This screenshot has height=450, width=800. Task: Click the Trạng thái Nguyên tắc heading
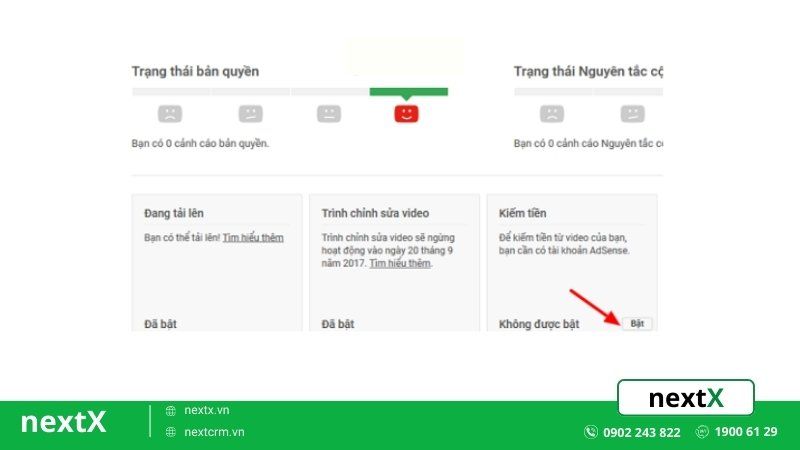point(588,71)
